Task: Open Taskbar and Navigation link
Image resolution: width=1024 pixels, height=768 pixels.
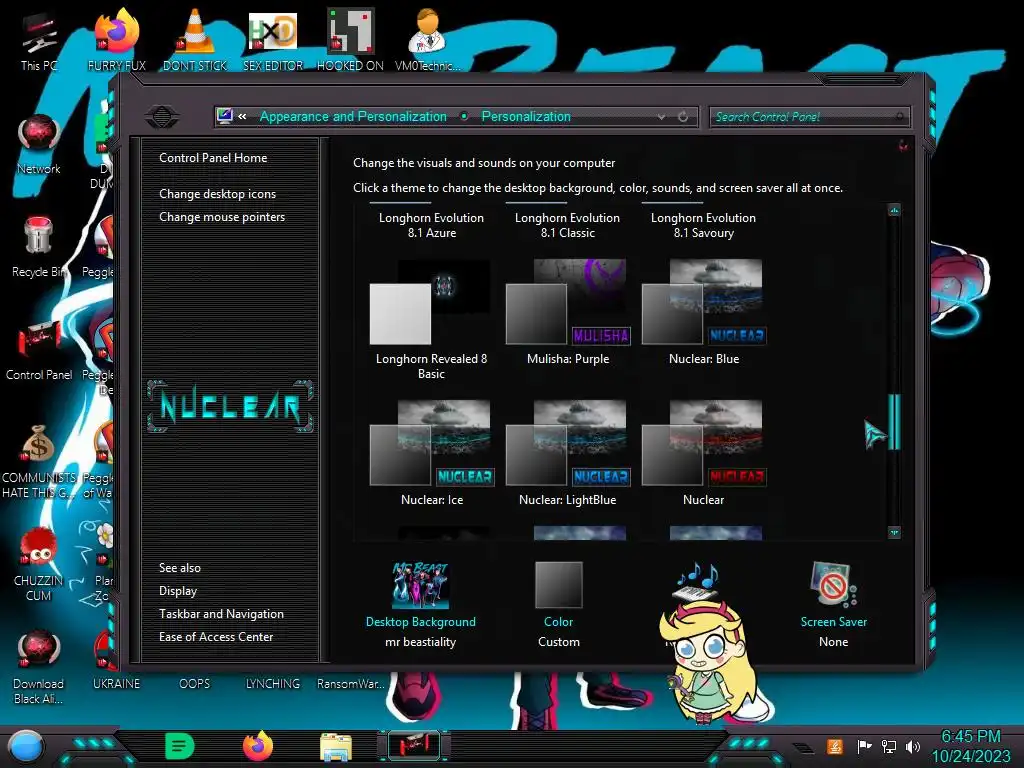Action: point(221,614)
